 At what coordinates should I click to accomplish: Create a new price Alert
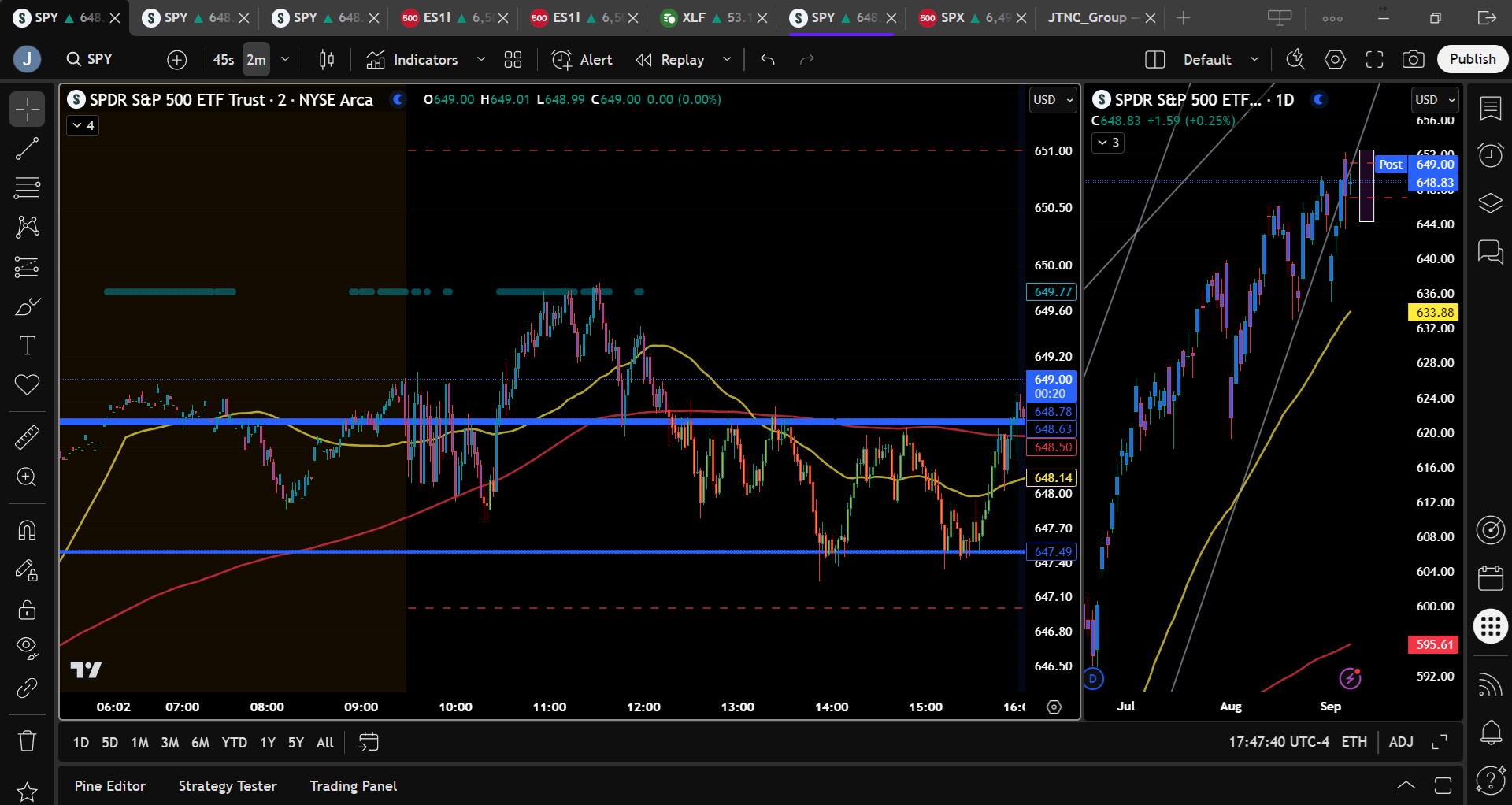[583, 59]
